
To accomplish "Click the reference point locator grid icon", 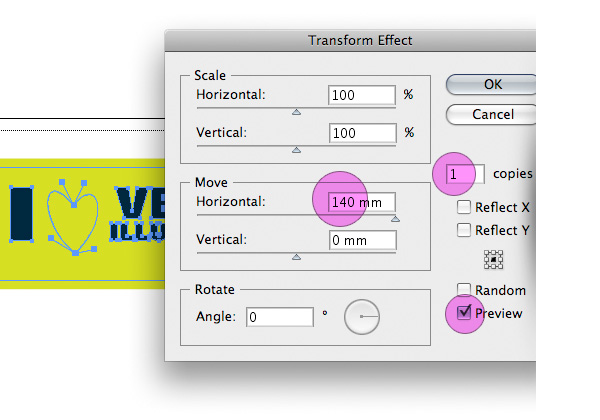I will click(493, 260).
